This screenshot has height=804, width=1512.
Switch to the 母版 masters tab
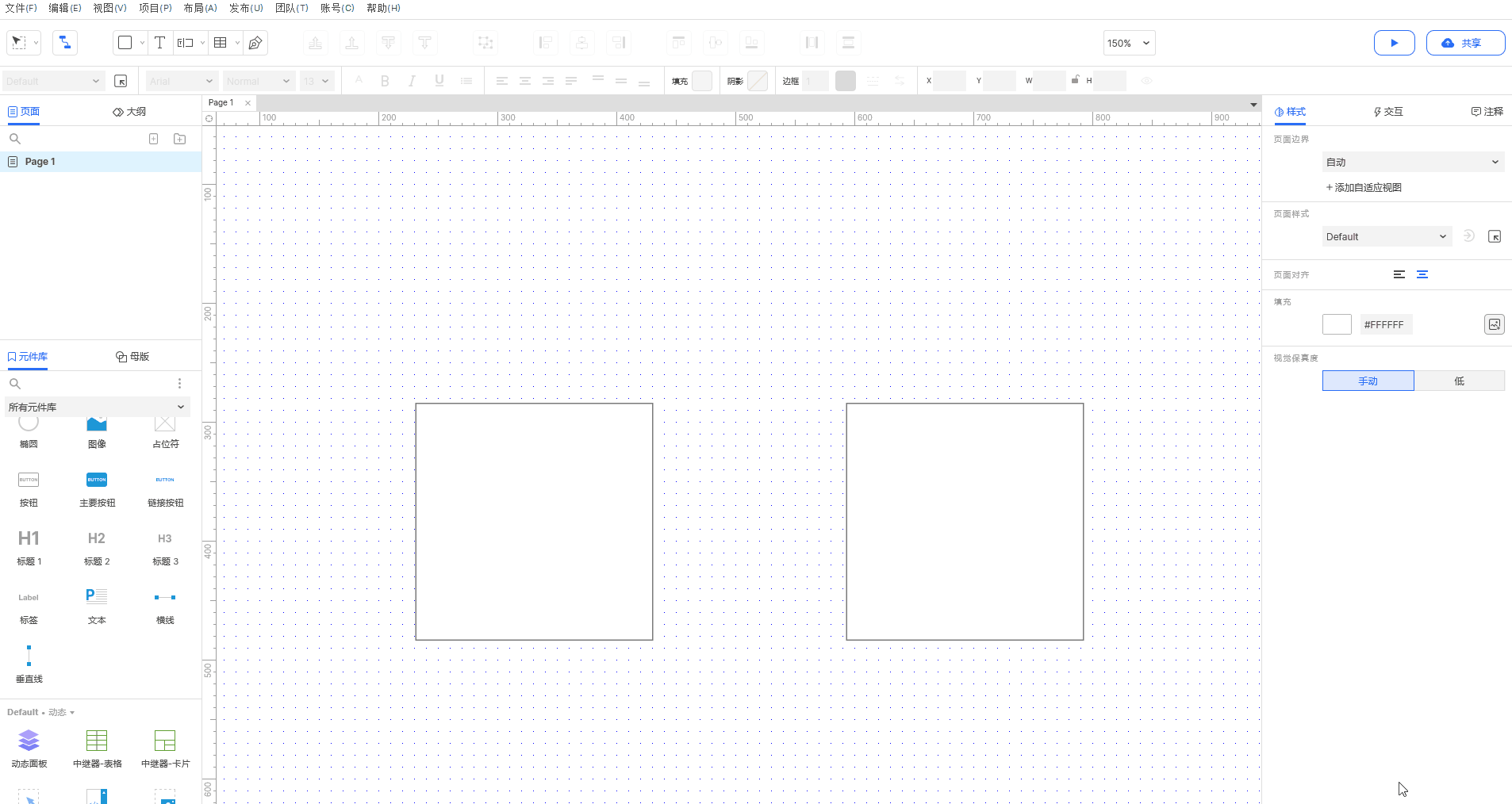(x=132, y=357)
